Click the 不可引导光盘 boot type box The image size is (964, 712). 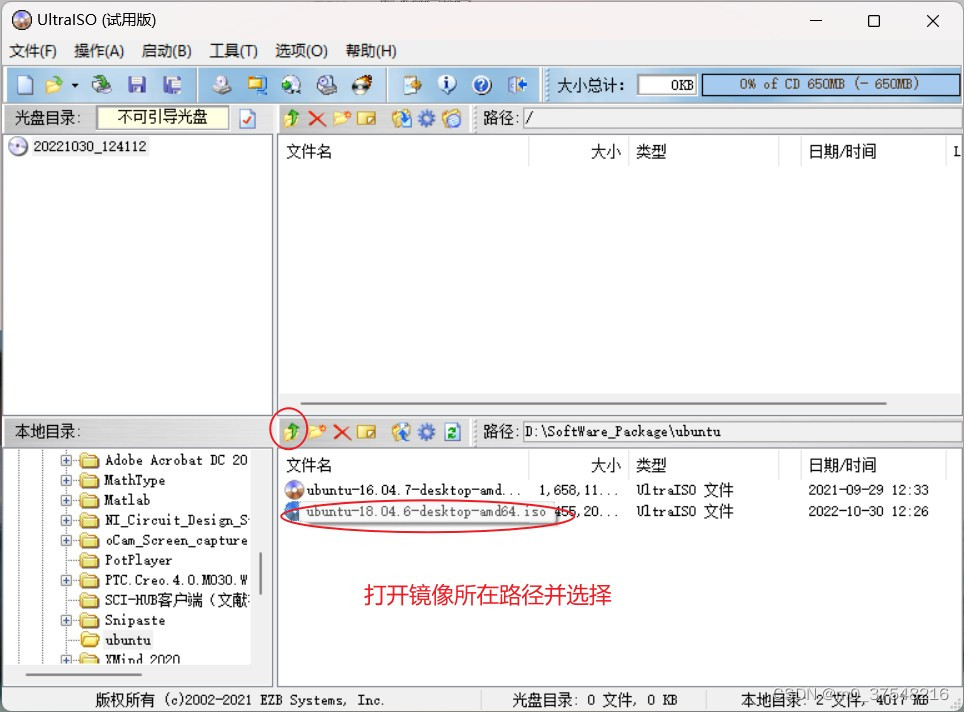tap(163, 118)
